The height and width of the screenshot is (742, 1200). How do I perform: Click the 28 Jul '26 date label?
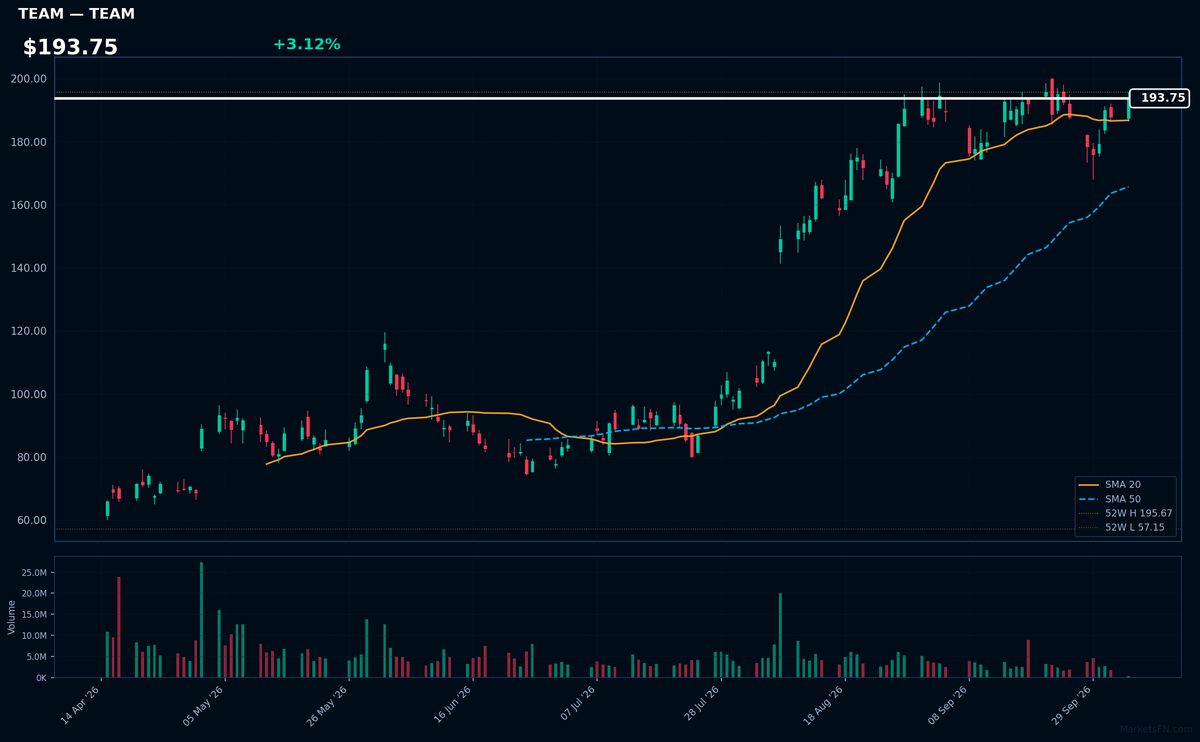pos(700,705)
